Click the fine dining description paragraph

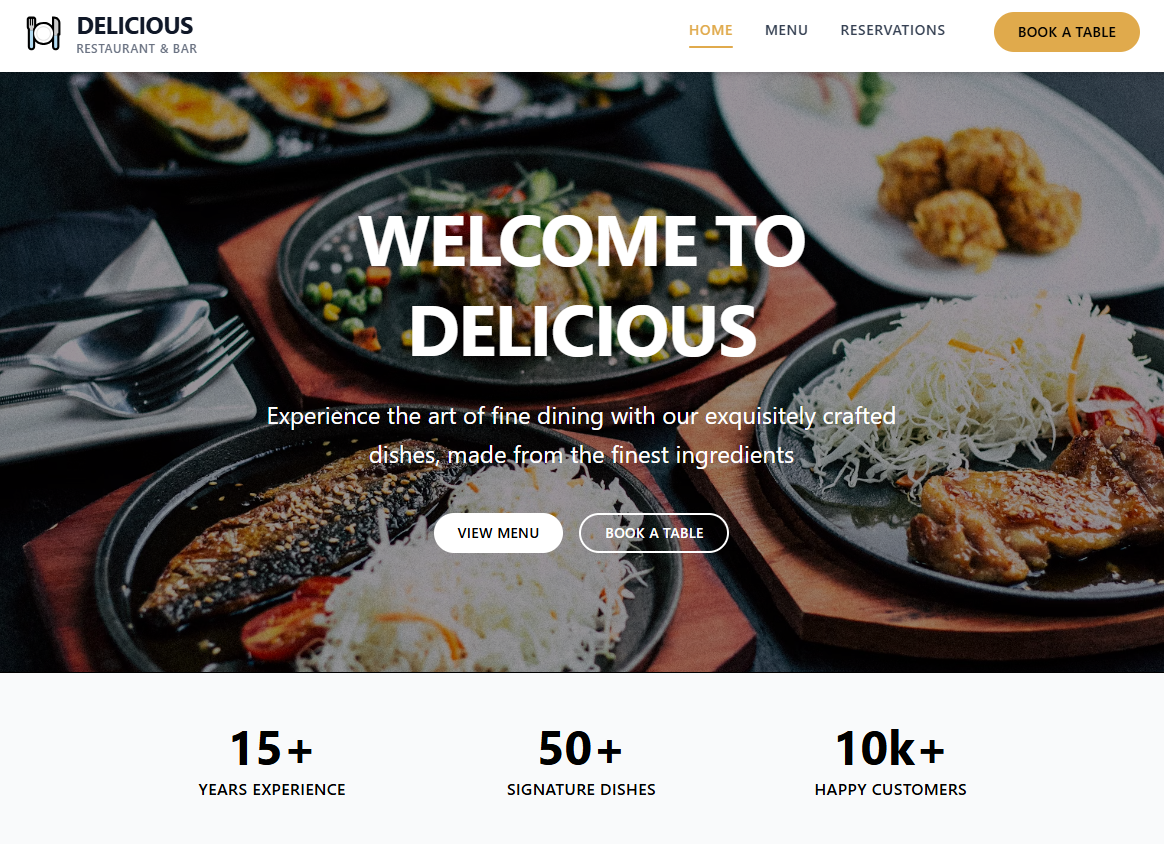582,435
